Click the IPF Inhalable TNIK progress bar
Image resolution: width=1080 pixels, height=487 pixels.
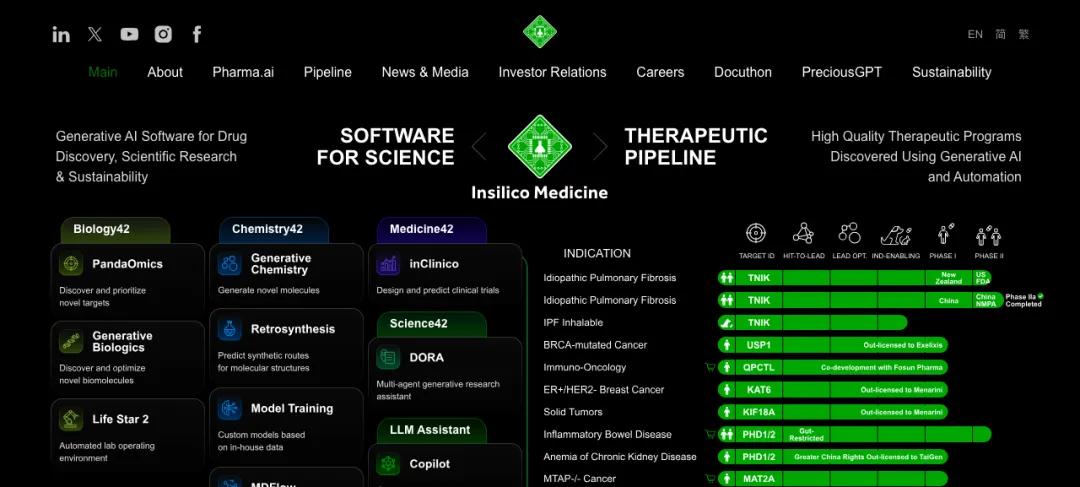(813, 322)
